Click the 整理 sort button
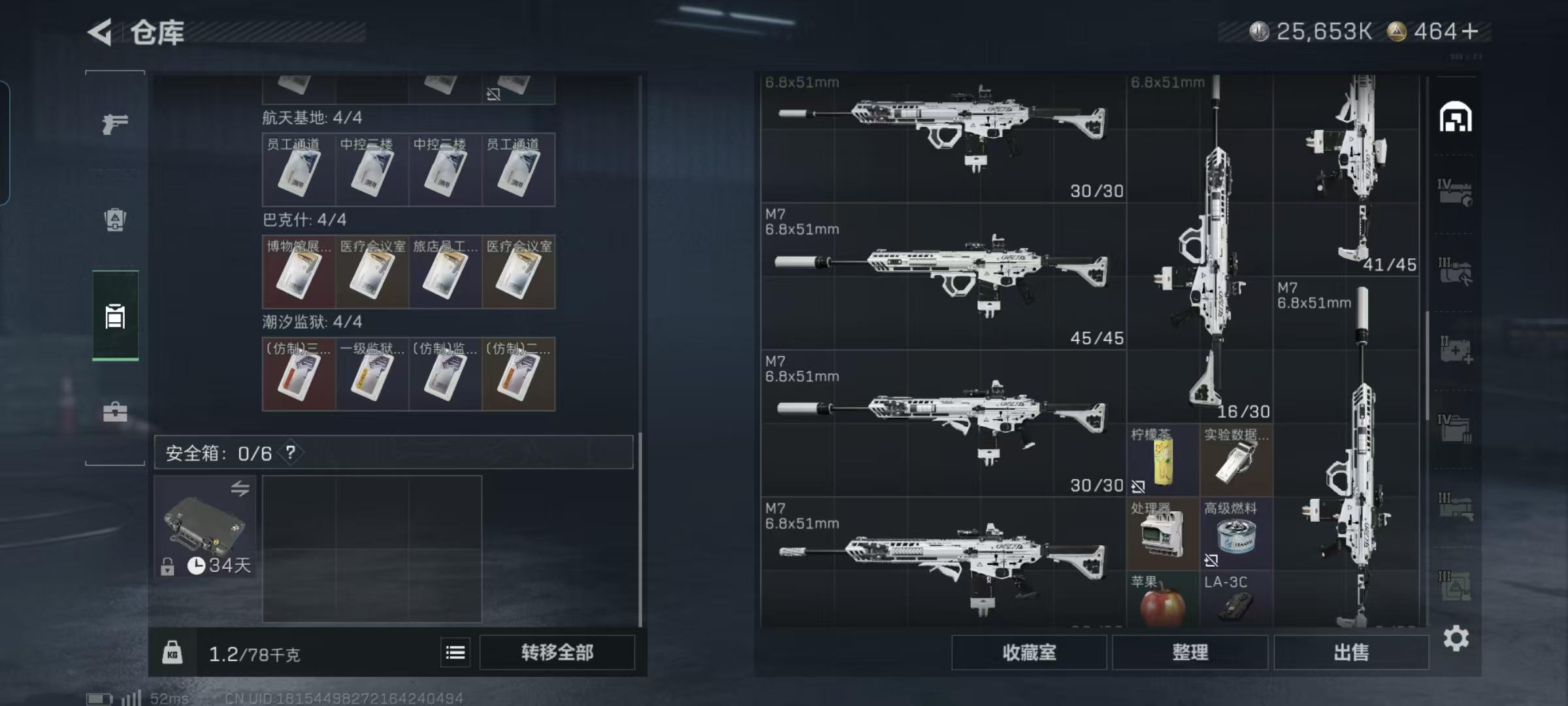 coord(1190,652)
